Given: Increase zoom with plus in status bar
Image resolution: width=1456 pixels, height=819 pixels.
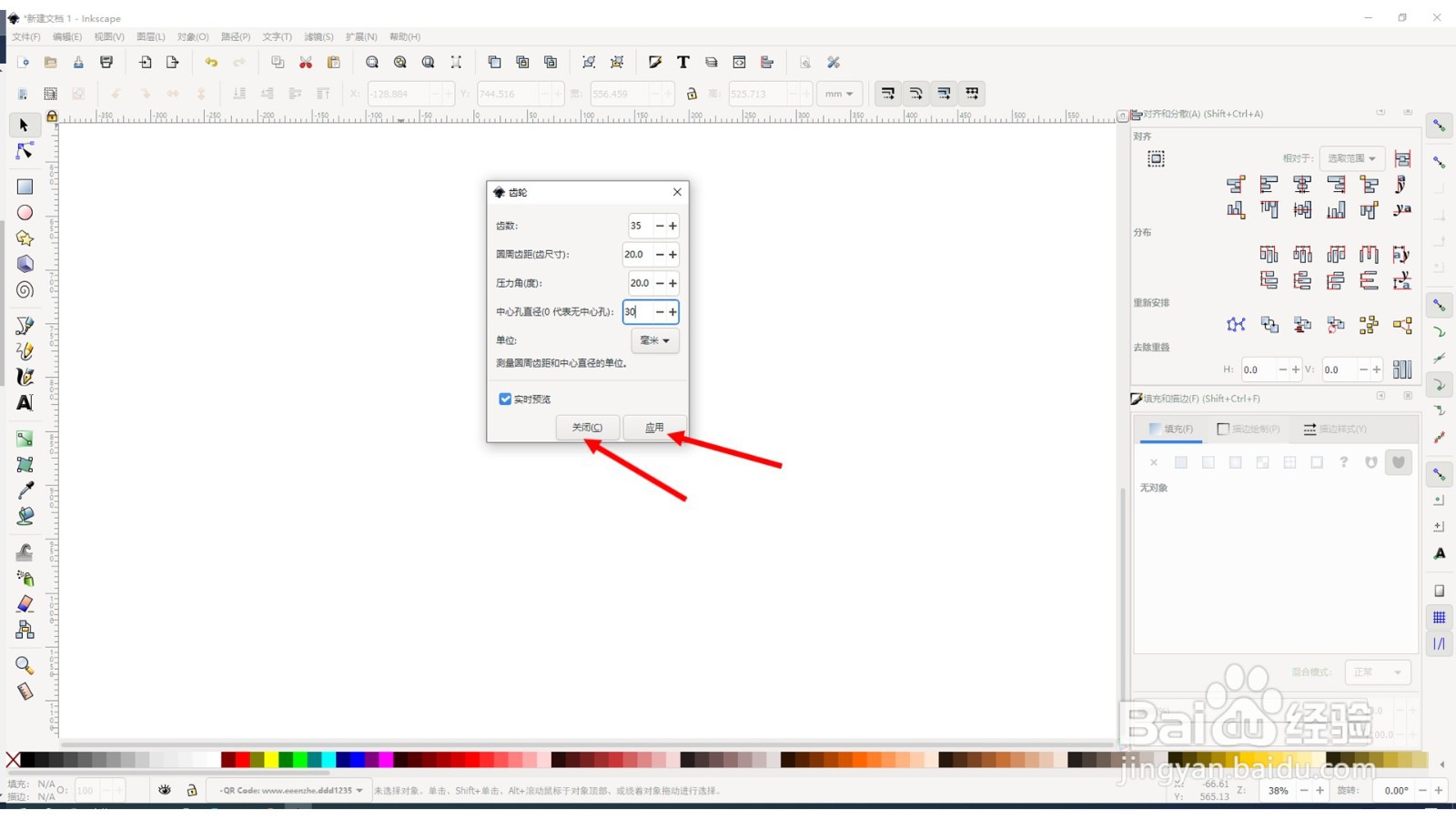Looking at the screenshot, I should point(1319,791).
